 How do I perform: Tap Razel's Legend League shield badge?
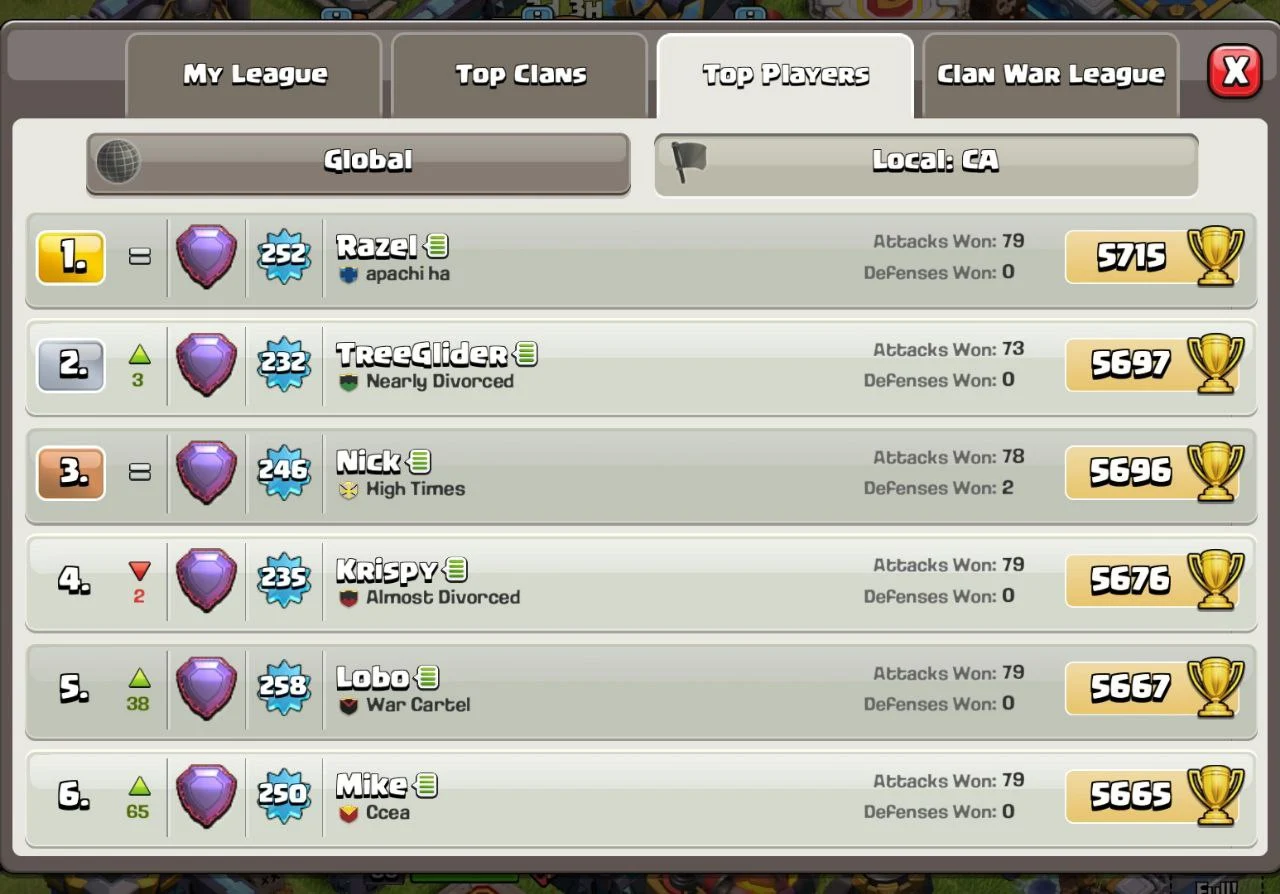point(206,256)
